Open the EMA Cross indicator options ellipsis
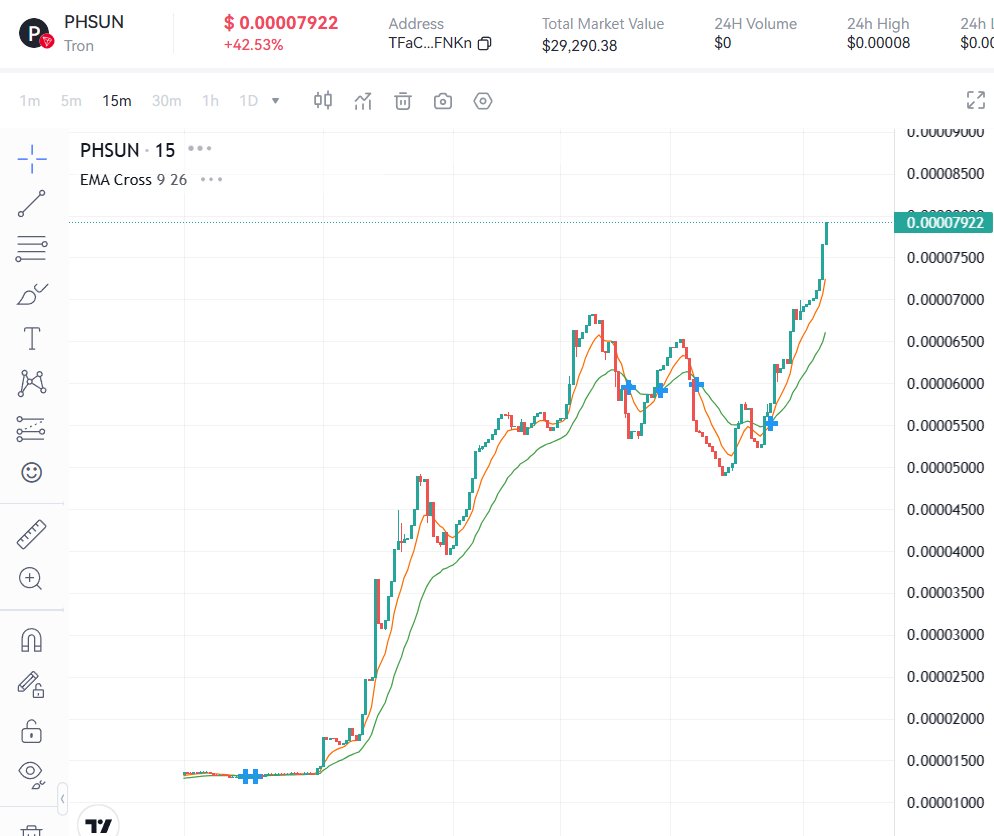994x836 pixels. point(210,180)
